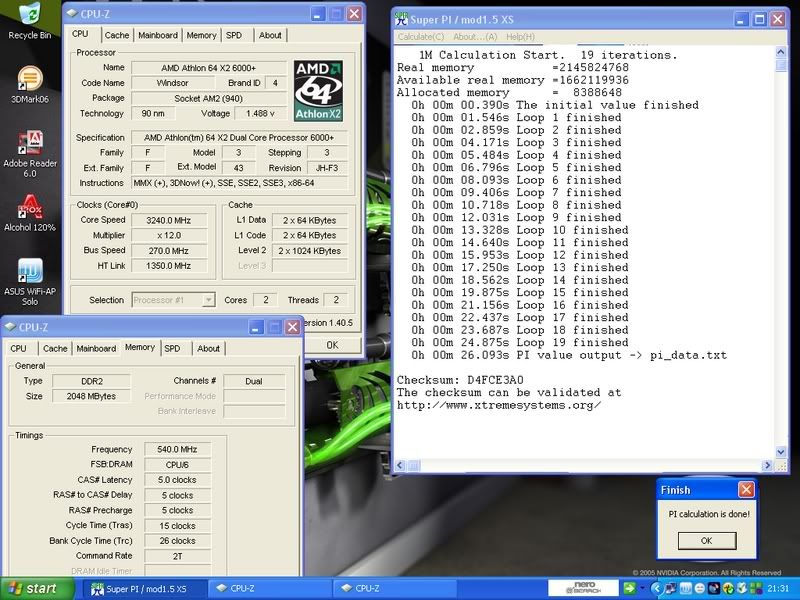Click the Code Name value "Windsor"
Viewport: 800px width, 600px height.
[x=172, y=83]
